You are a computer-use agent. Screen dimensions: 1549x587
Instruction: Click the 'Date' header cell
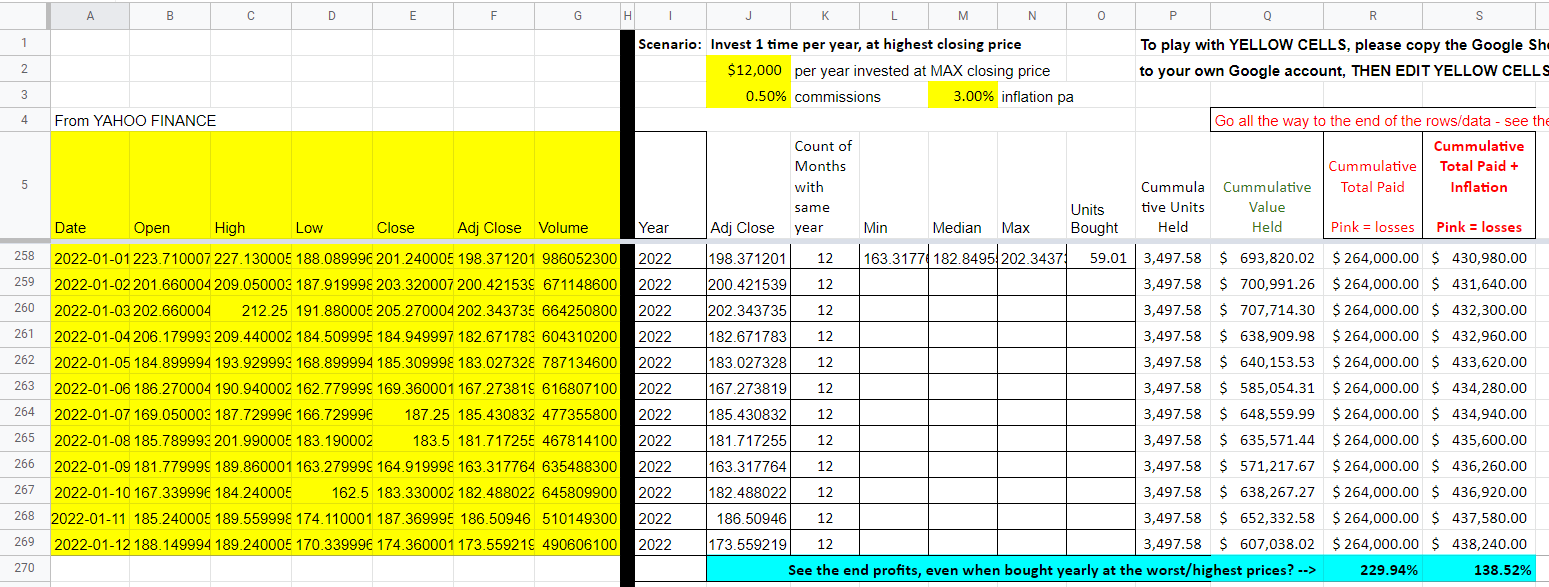[x=90, y=186]
